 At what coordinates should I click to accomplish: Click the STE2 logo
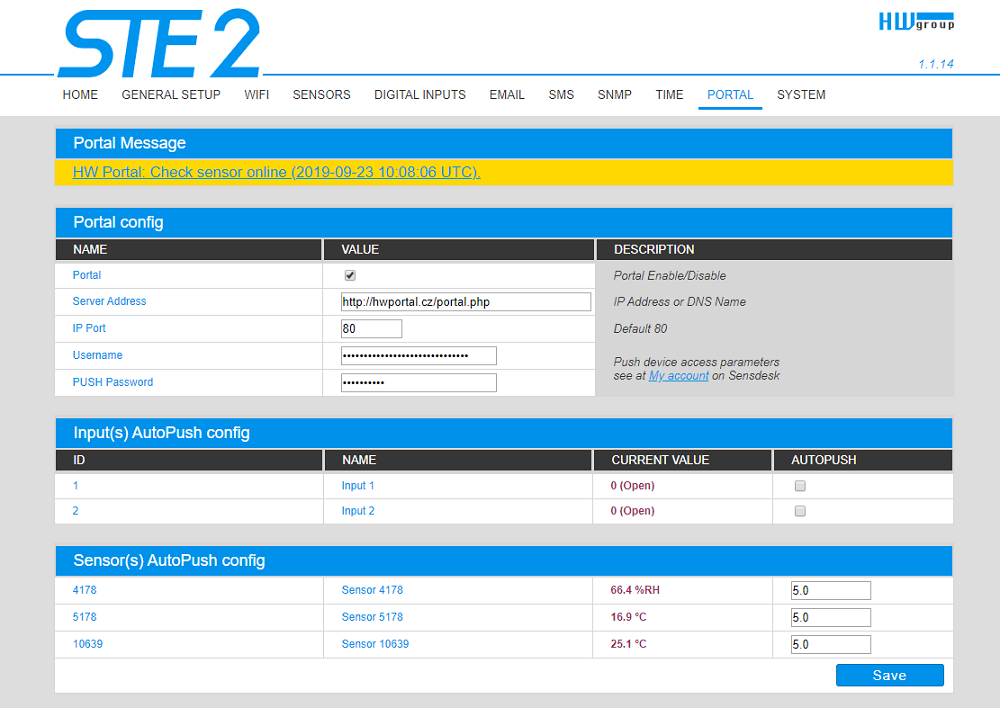point(159,43)
